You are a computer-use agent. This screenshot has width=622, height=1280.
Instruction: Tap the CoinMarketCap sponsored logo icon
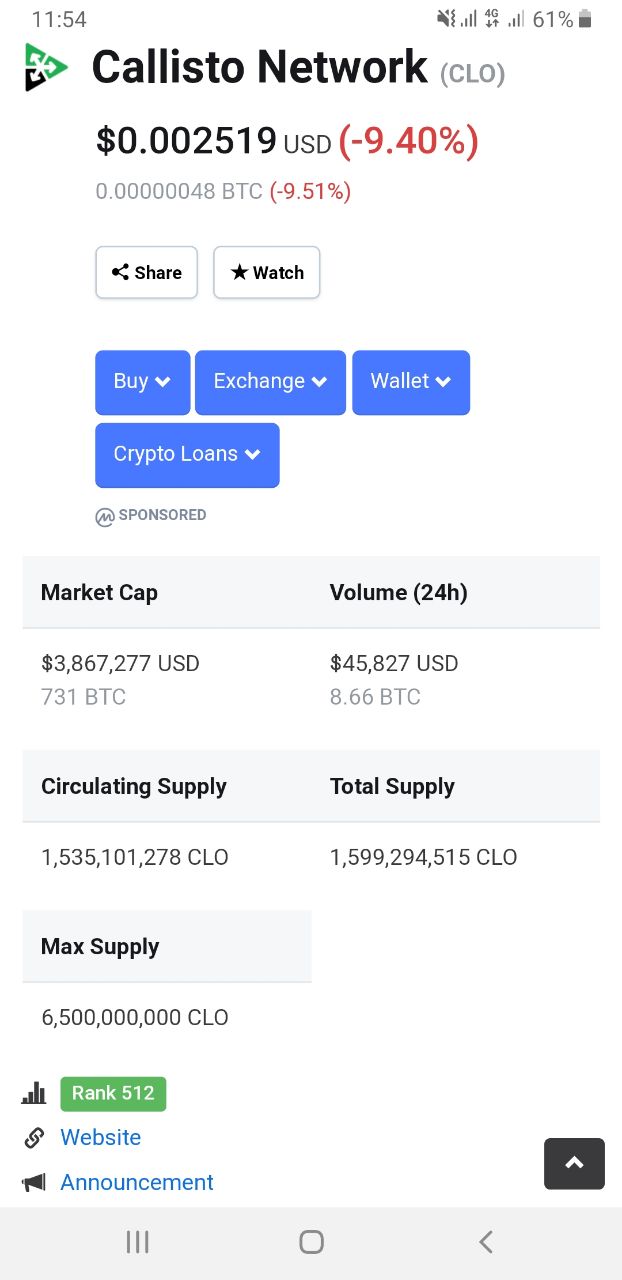[x=105, y=516]
